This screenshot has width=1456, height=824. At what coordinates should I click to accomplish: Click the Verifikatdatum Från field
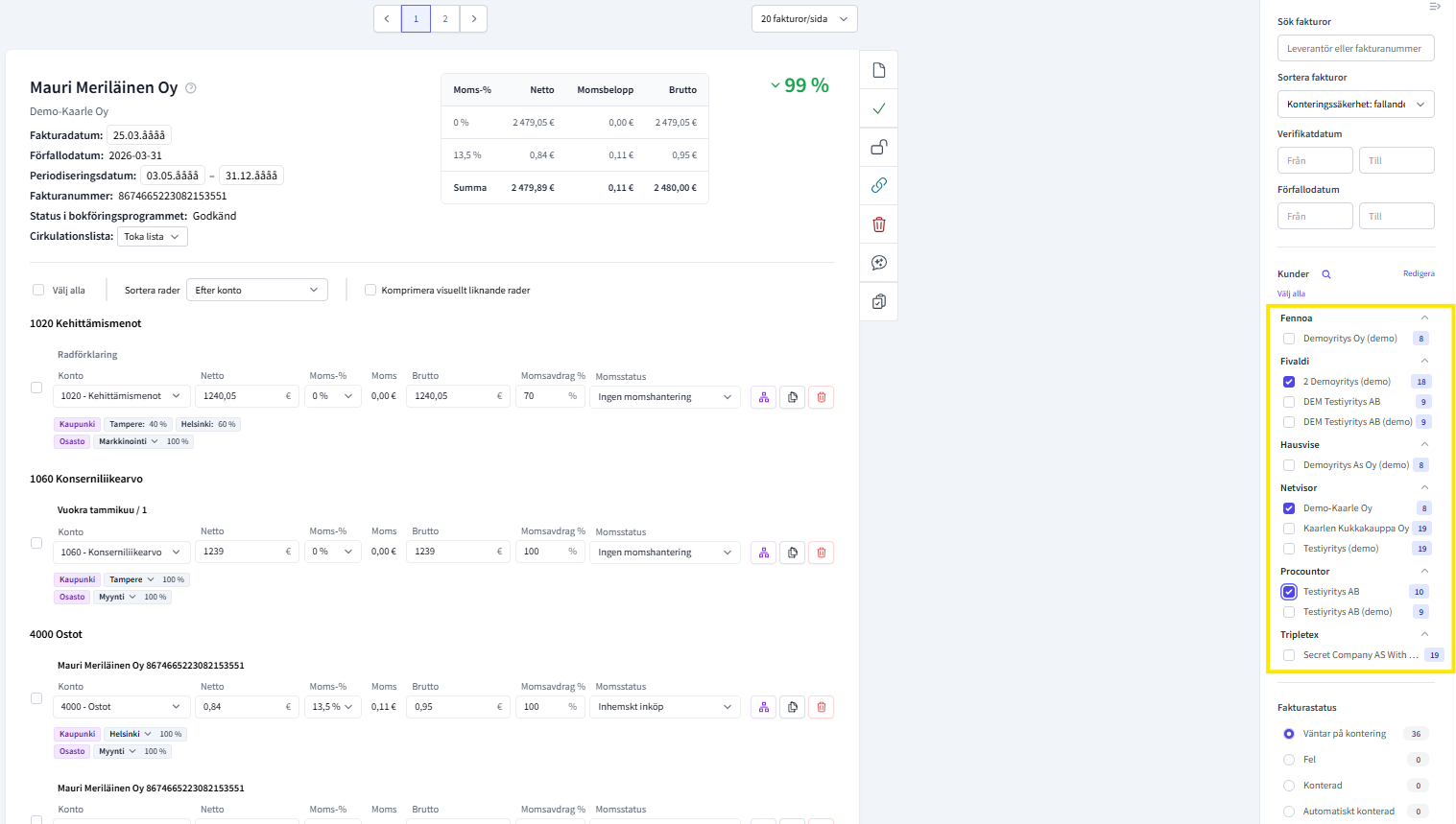tap(1315, 160)
